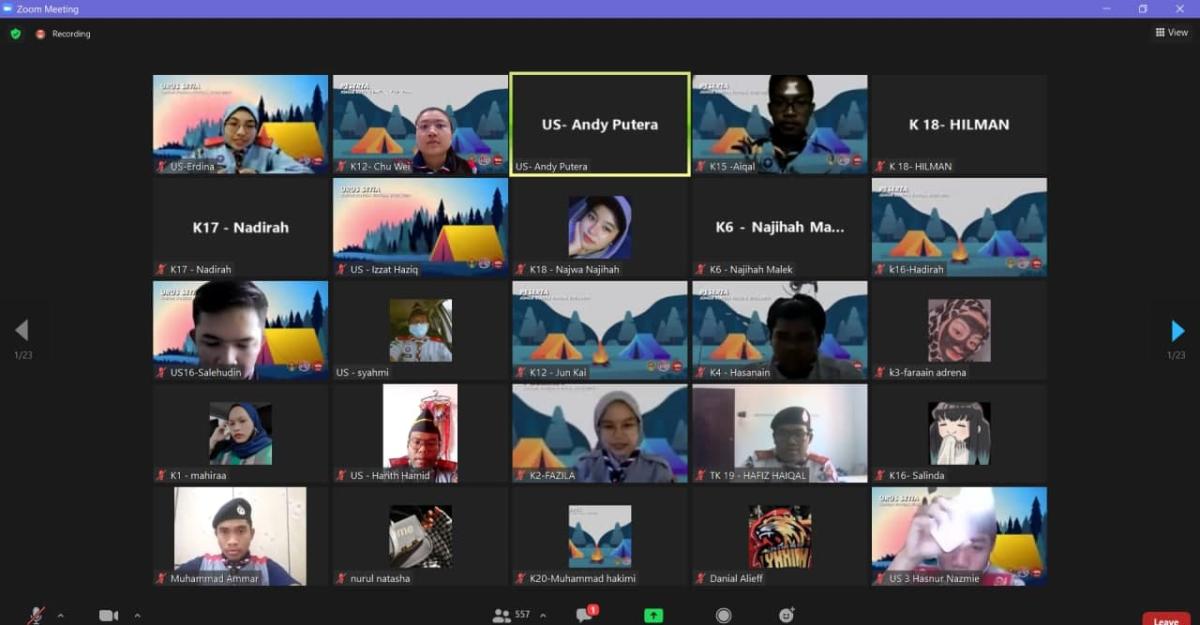Open the Chat with unread message
The height and width of the screenshot is (625, 1200).
[584, 615]
